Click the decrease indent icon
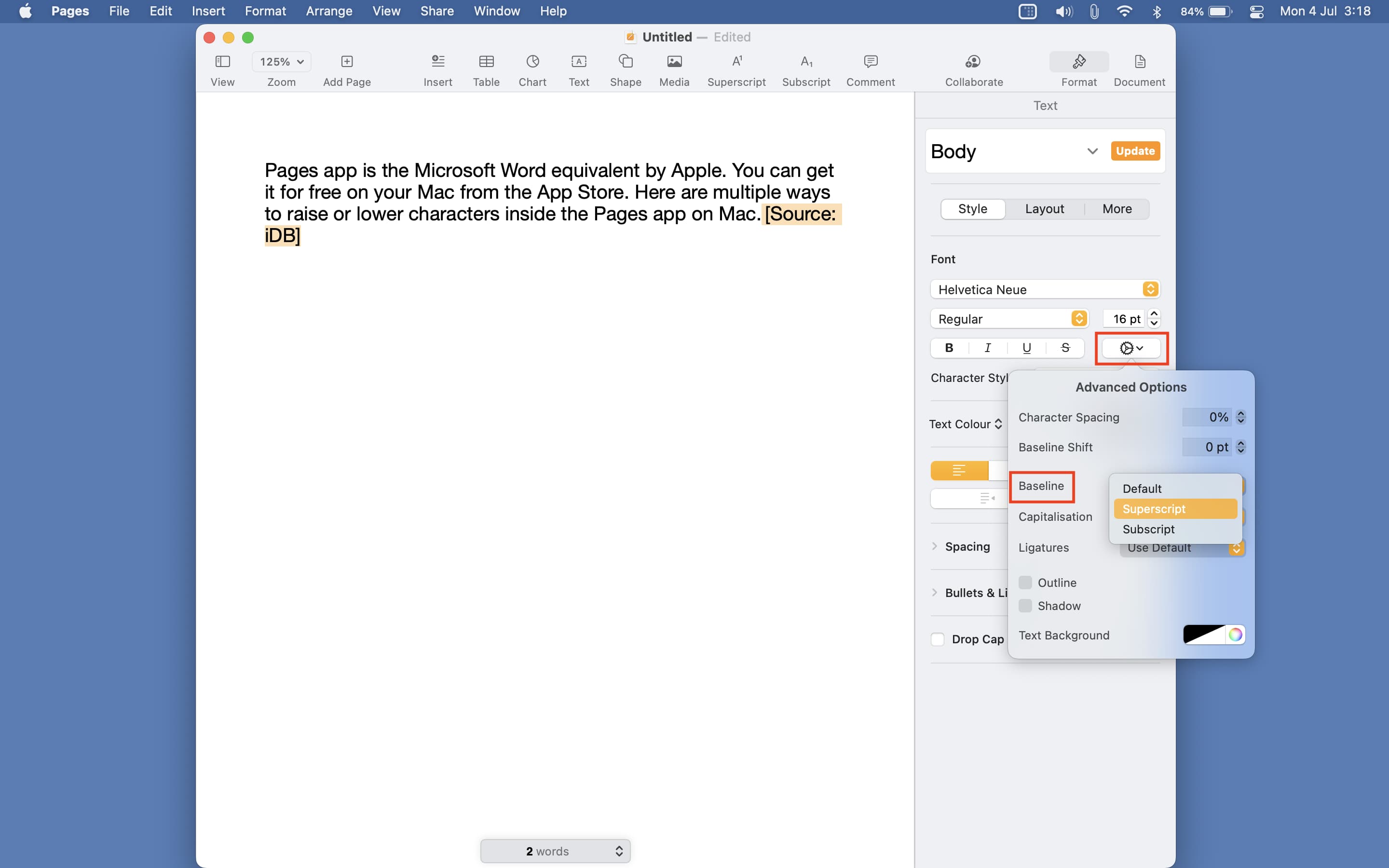Viewport: 1389px width, 868px height. [987, 498]
